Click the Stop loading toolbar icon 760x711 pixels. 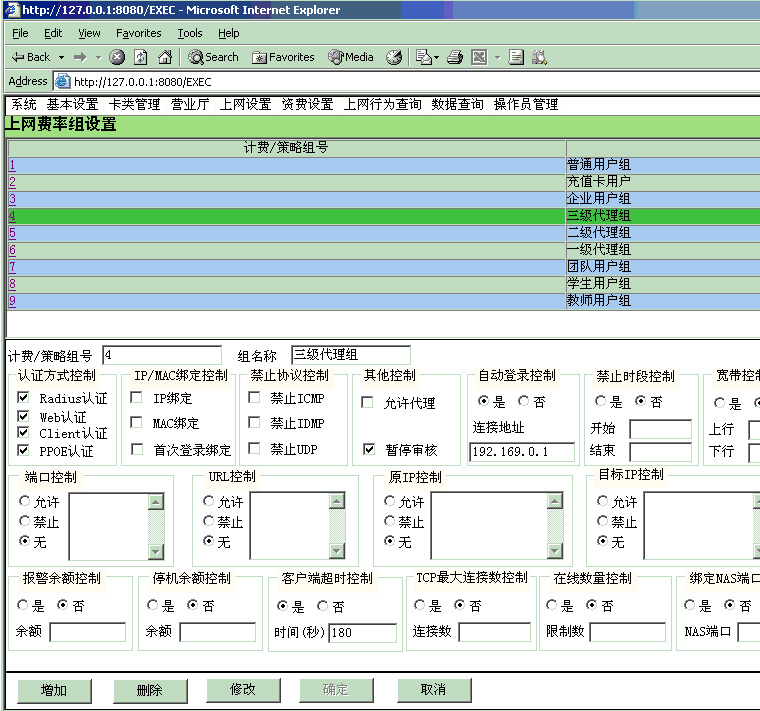click(x=117, y=57)
